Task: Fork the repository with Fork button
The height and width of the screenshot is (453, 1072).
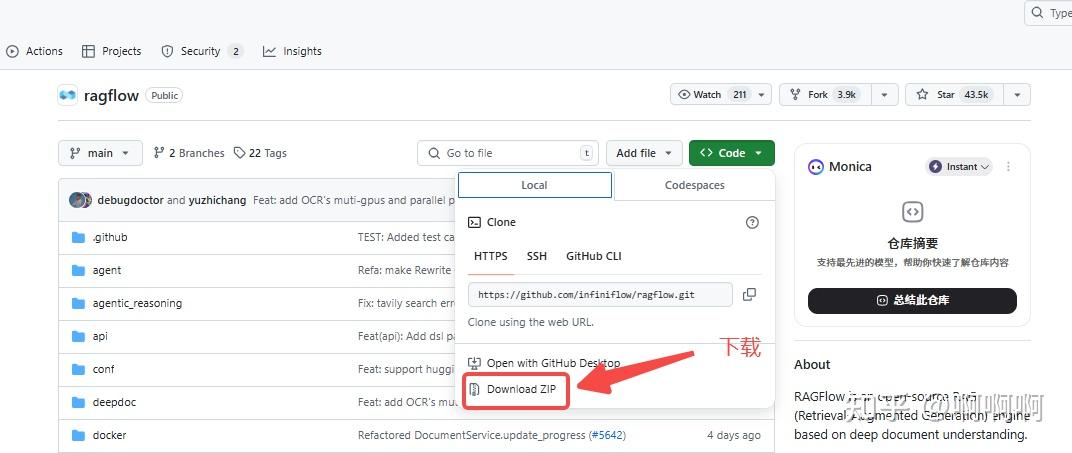Action: point(826,95)
